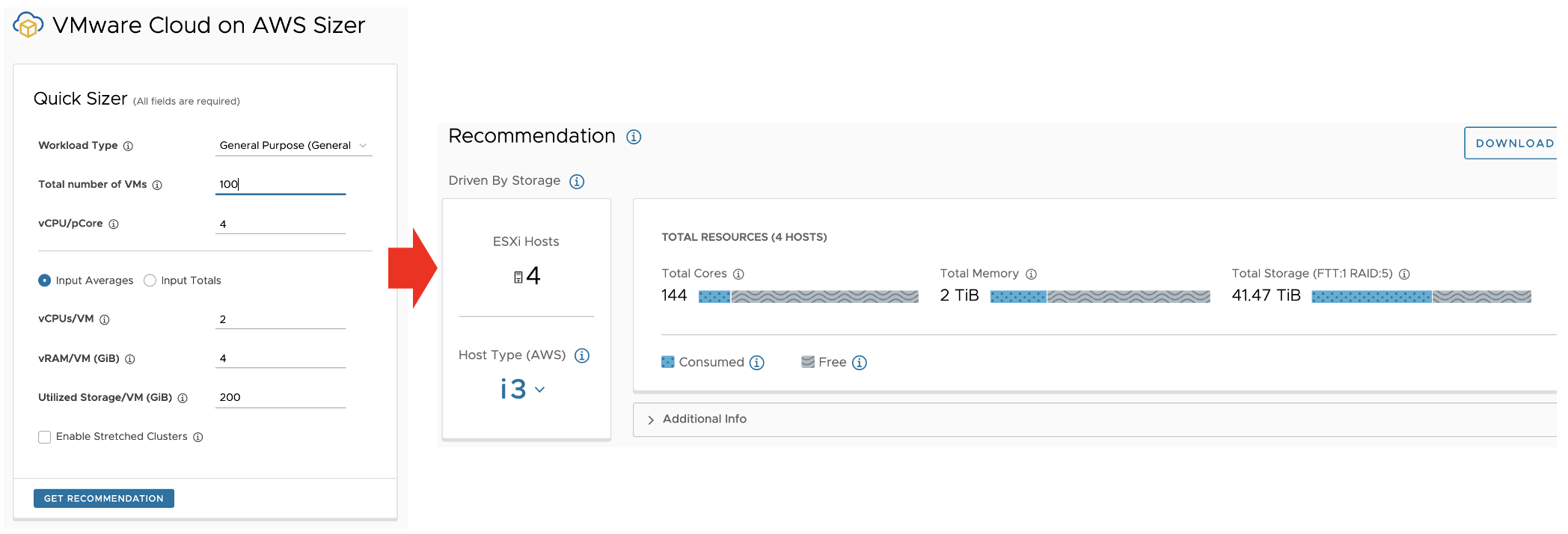This screenshot has width=1568, height=534.
Task: Click the Get Recommendation button
Action: point(104,498)
